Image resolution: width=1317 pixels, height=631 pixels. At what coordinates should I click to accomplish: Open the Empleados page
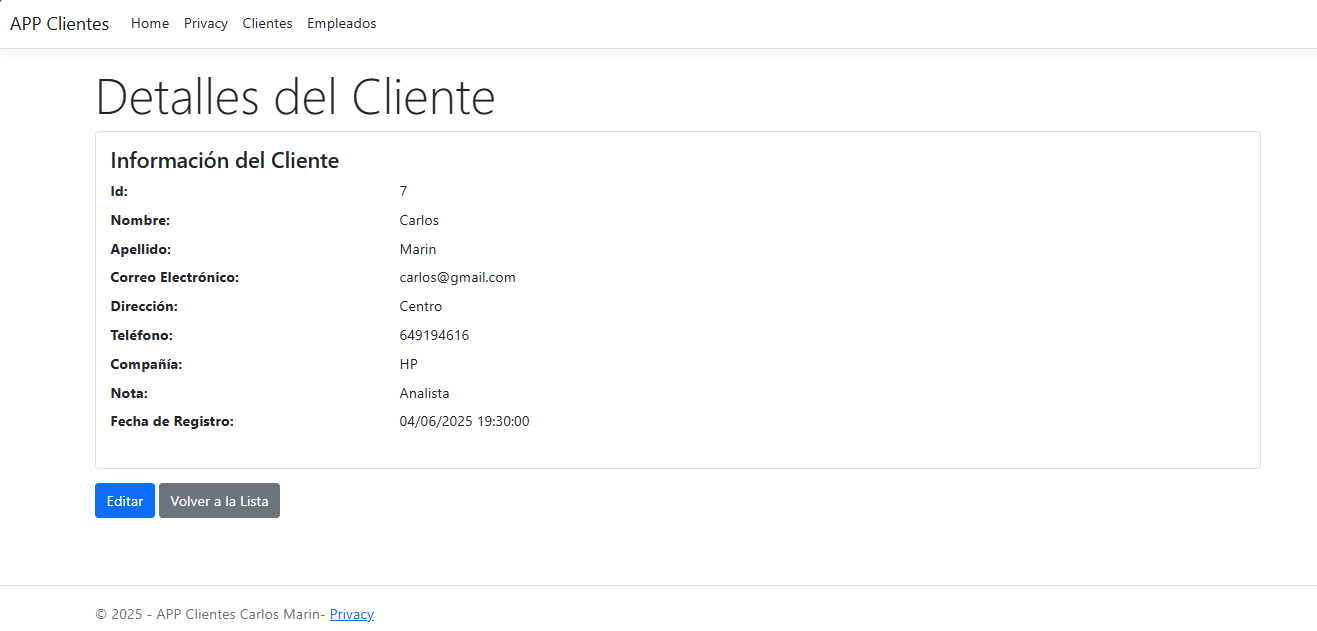[x=341, y=23]
